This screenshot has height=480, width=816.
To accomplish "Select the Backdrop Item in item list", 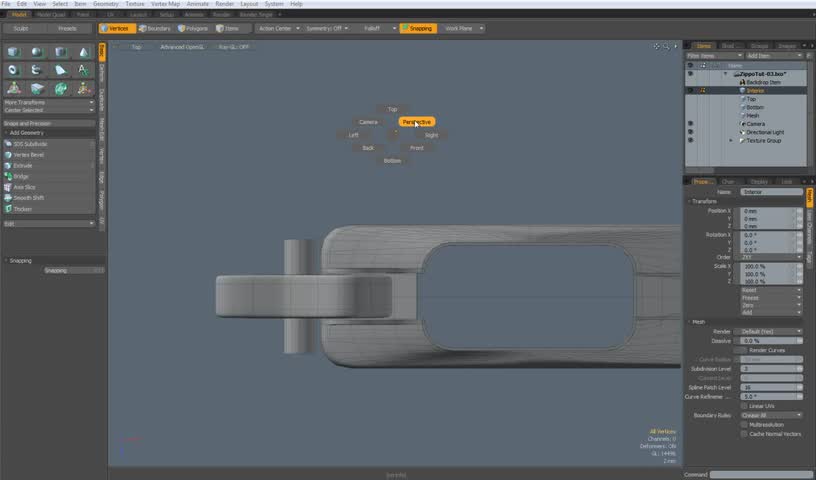I will [763, 82].
